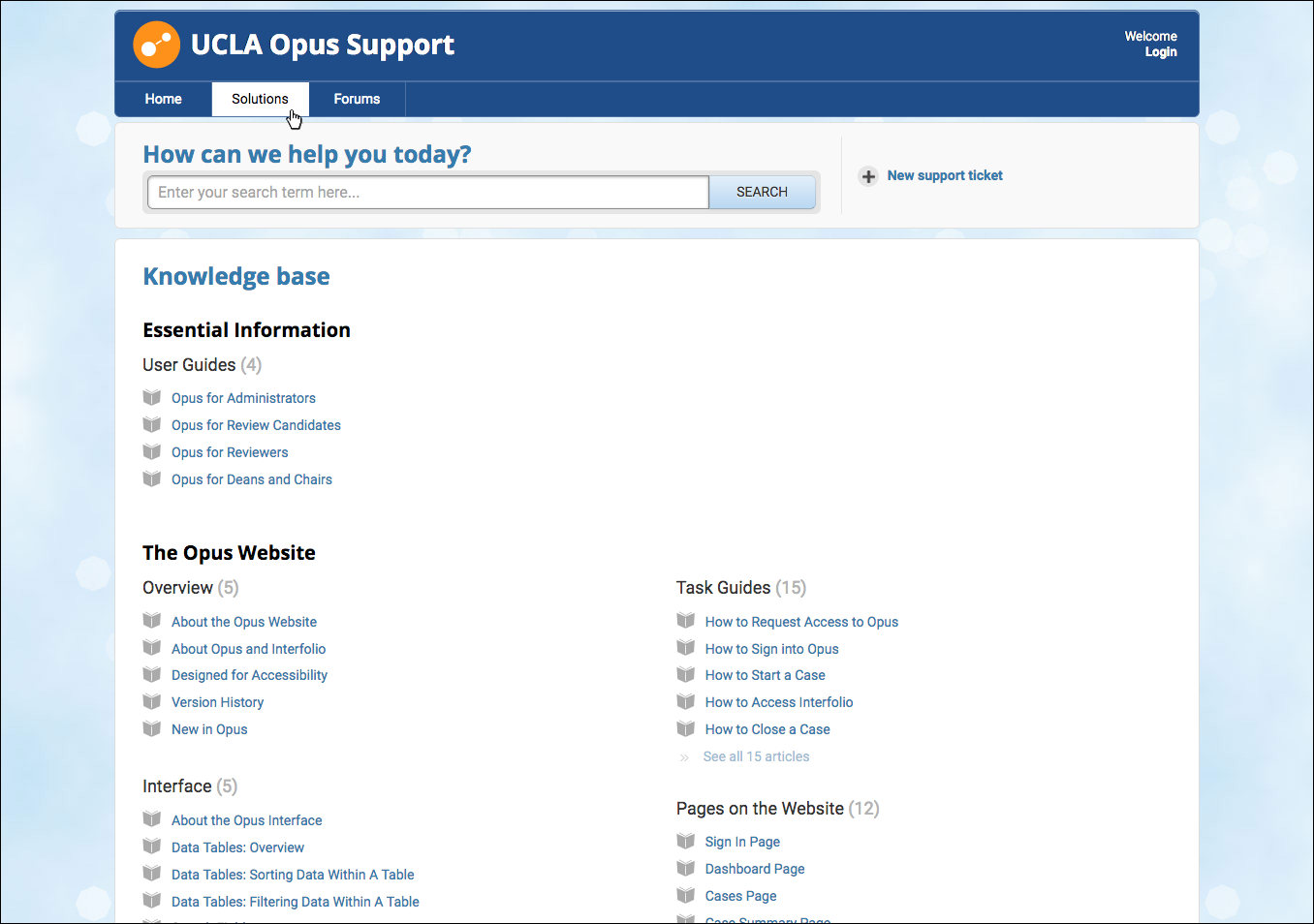
Task: Click book icon next to New in Opus
Action: pos(152,728)
